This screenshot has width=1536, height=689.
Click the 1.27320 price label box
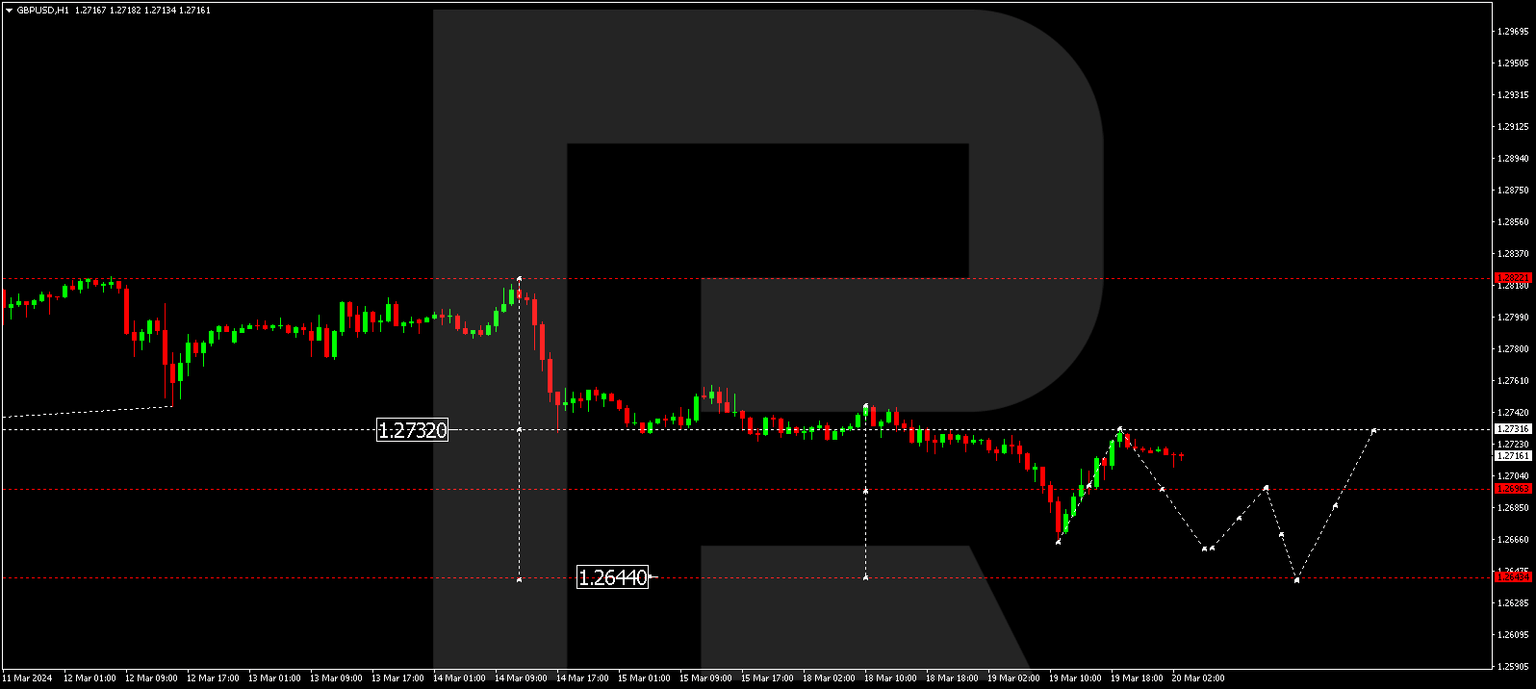tap(413, 431)
